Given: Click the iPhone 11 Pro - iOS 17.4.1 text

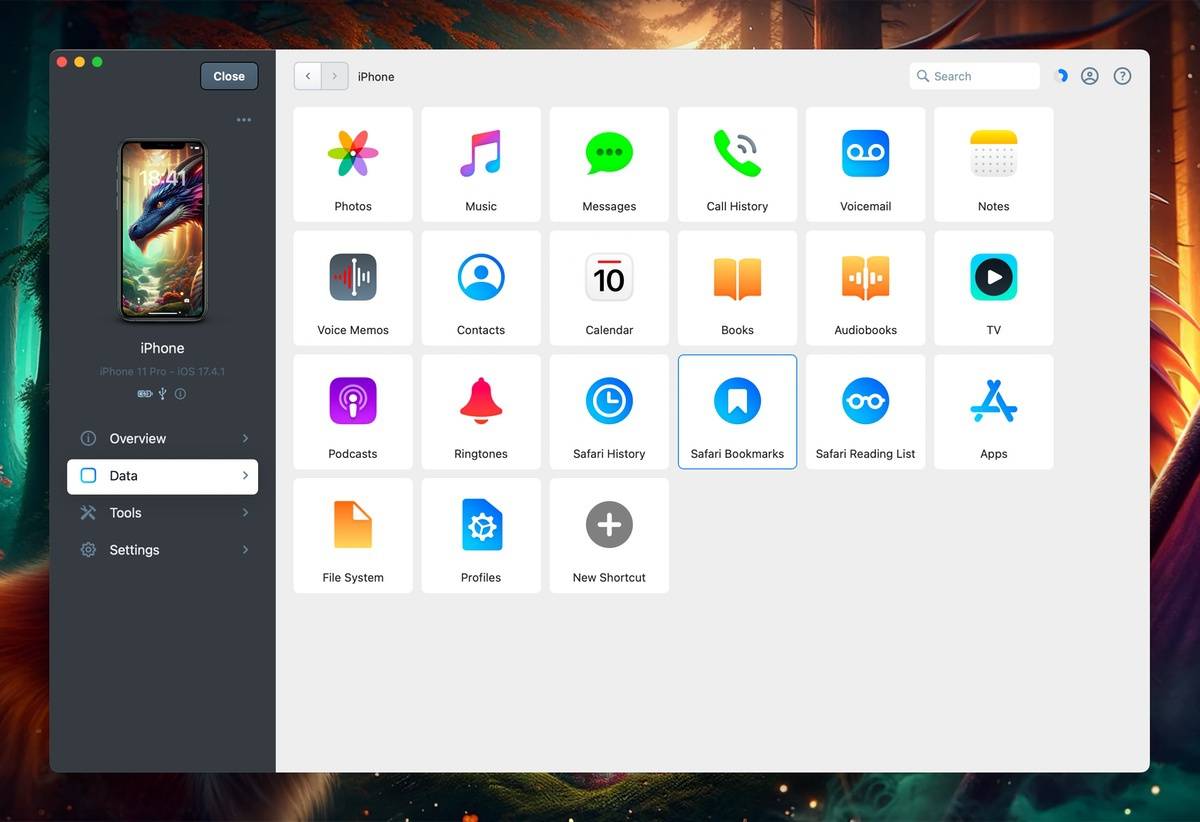Looking at the screenshot, I should (x=162, y=372).
